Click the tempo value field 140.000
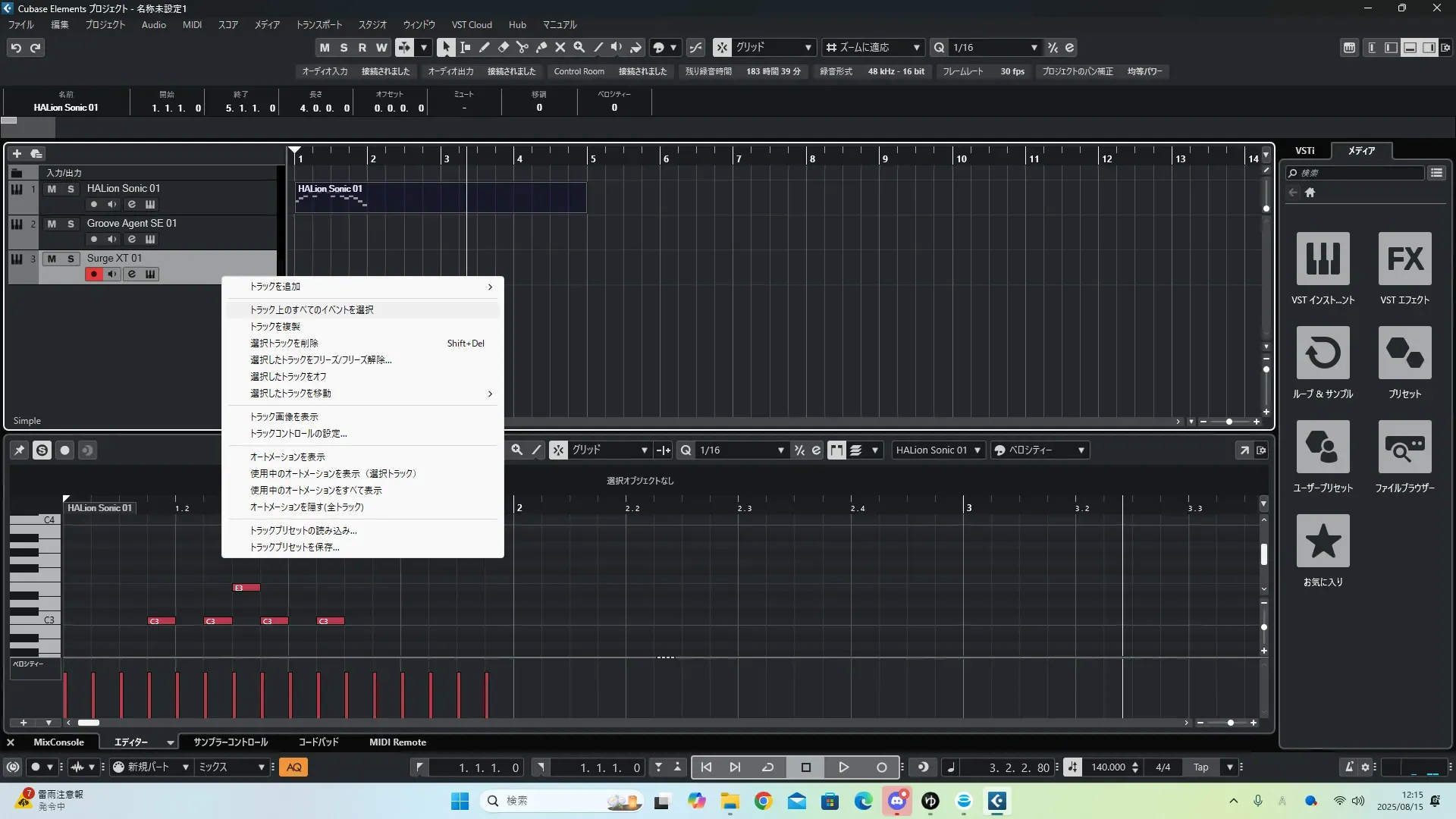The image size is (1456, 819). [1108, 767]
